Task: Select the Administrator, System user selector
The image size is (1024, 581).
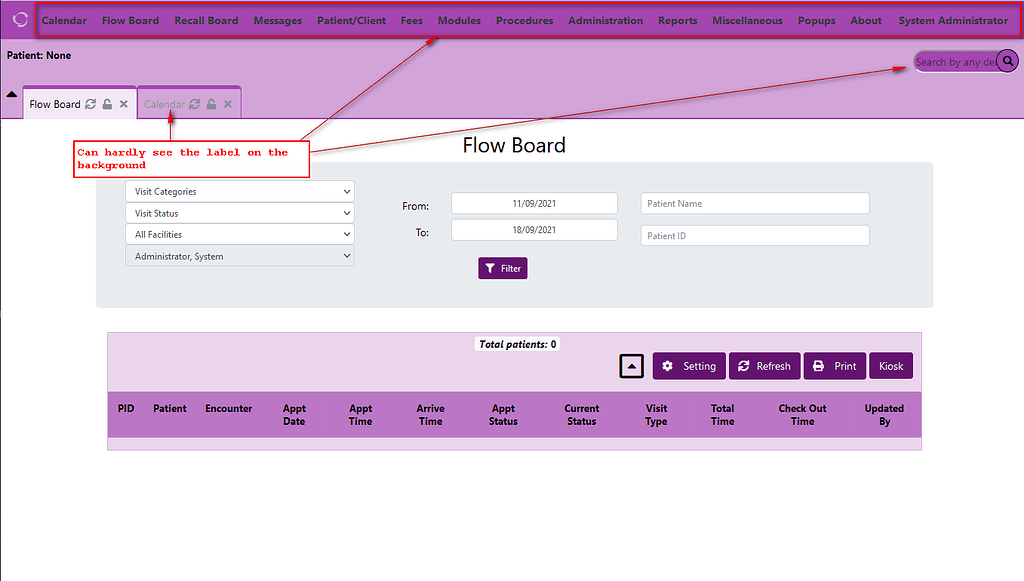Action: click(239, 255)
